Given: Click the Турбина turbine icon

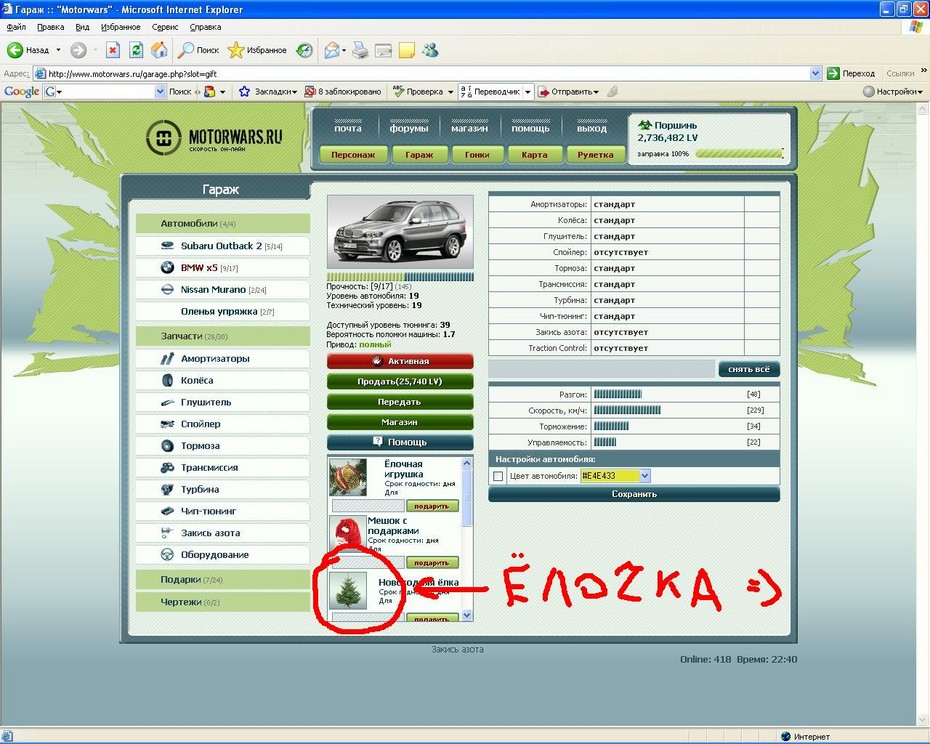Looking at the screenshot, I should coord(167,489).
